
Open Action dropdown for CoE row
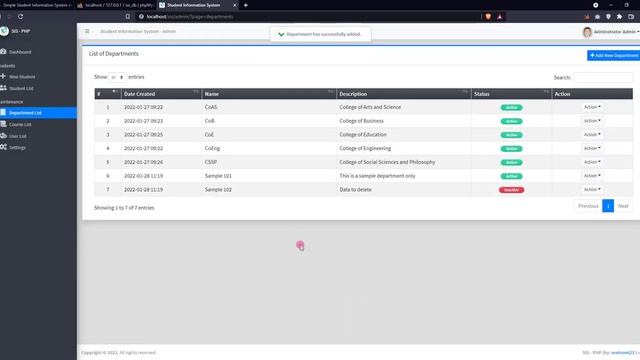[x=592, y=134]
